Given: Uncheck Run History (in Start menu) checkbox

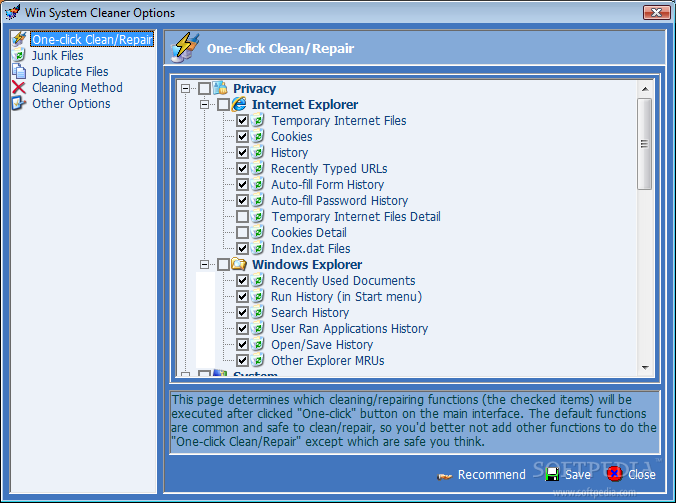Looking at the screenshot, I should coord(242,297).
